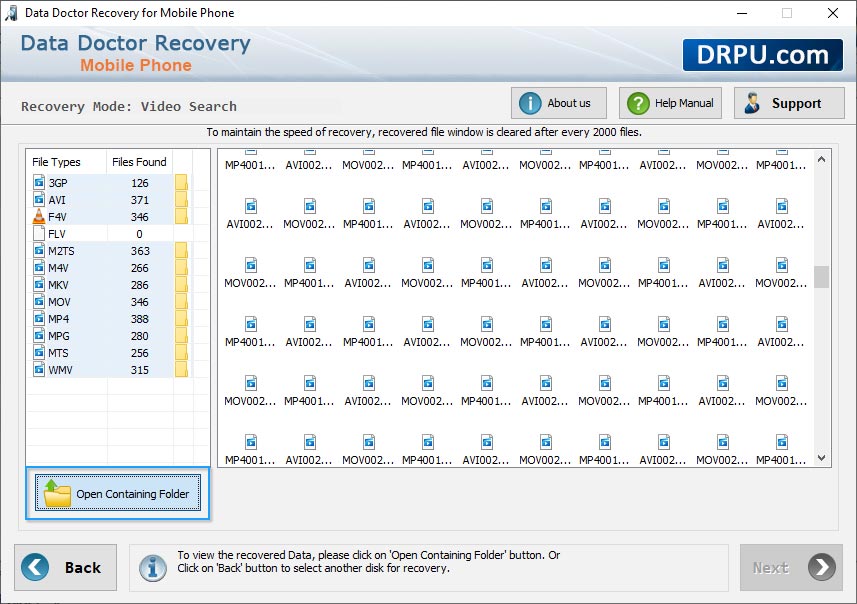Select the FLV row label

pos(57,234)
